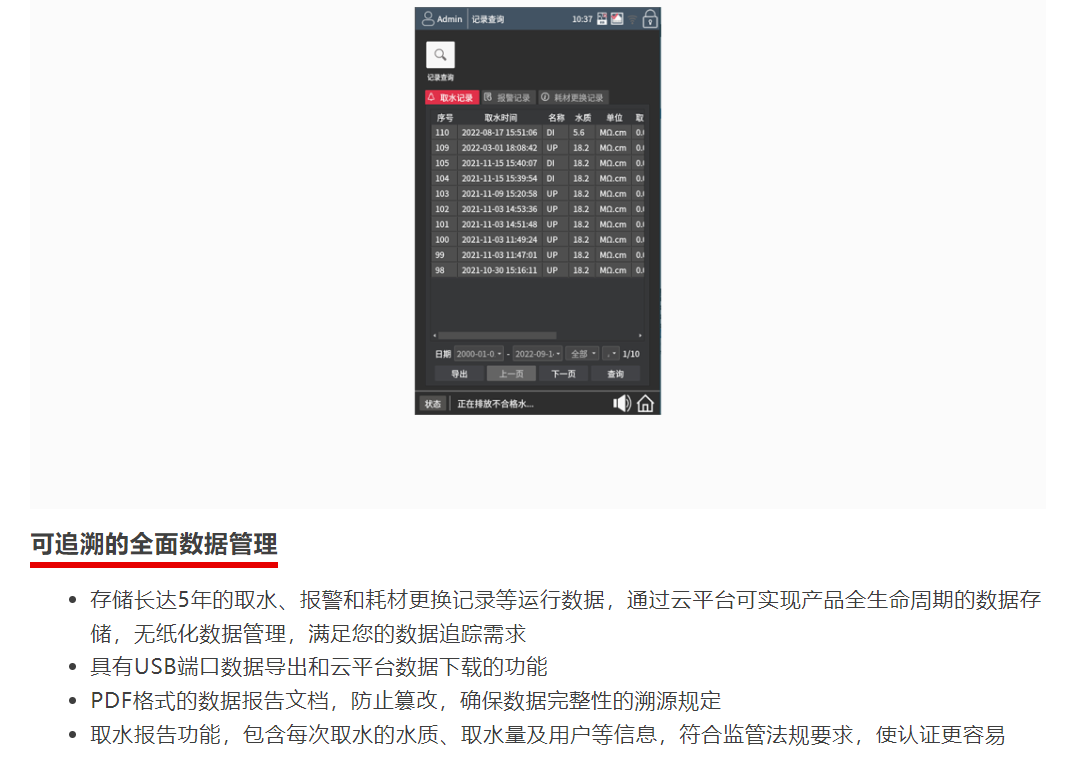Viewport: 1092px width, 760px height.
Task: Click the storage disk icon beside the clock
Action: click(x=602, y=19)
